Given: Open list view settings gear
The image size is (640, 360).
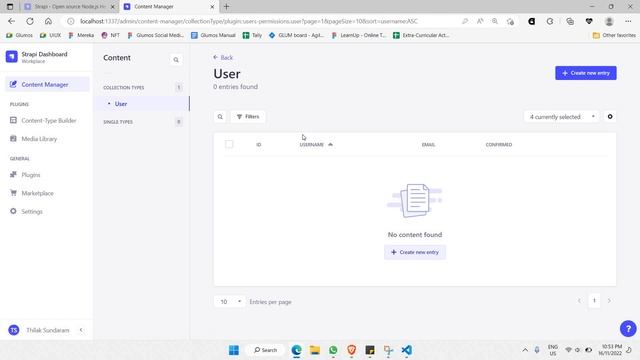Looking at the screenshot, I should pos(610,117).
